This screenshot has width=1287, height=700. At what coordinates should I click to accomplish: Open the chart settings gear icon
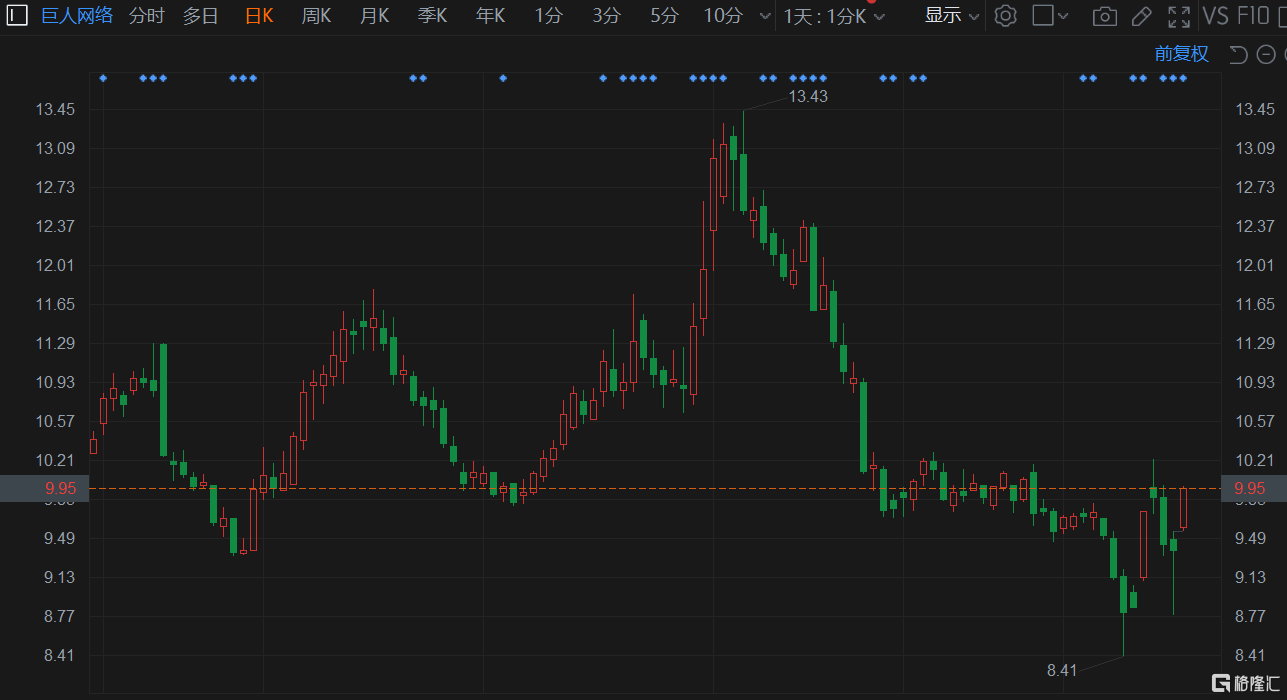pyautogui.click(x=1006, y=15)
